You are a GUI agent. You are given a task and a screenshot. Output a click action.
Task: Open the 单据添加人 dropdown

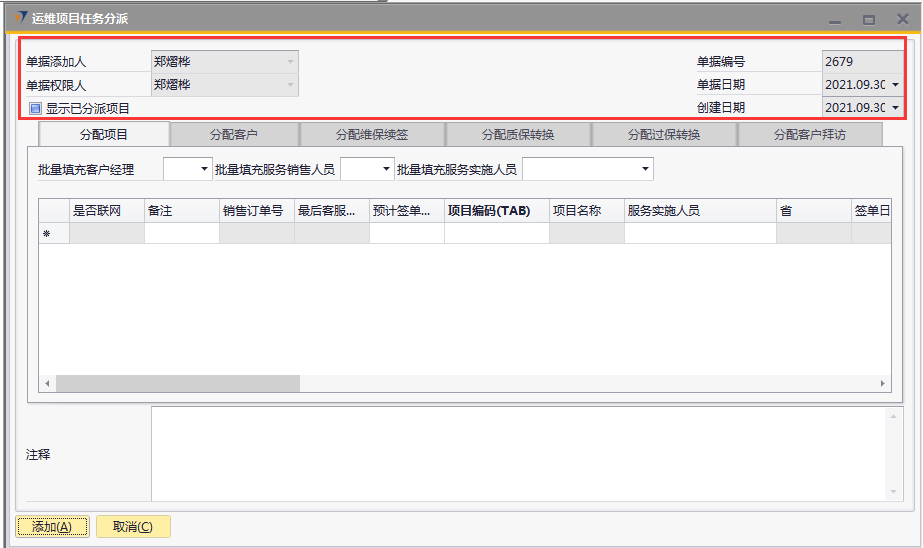pos(290,62)
